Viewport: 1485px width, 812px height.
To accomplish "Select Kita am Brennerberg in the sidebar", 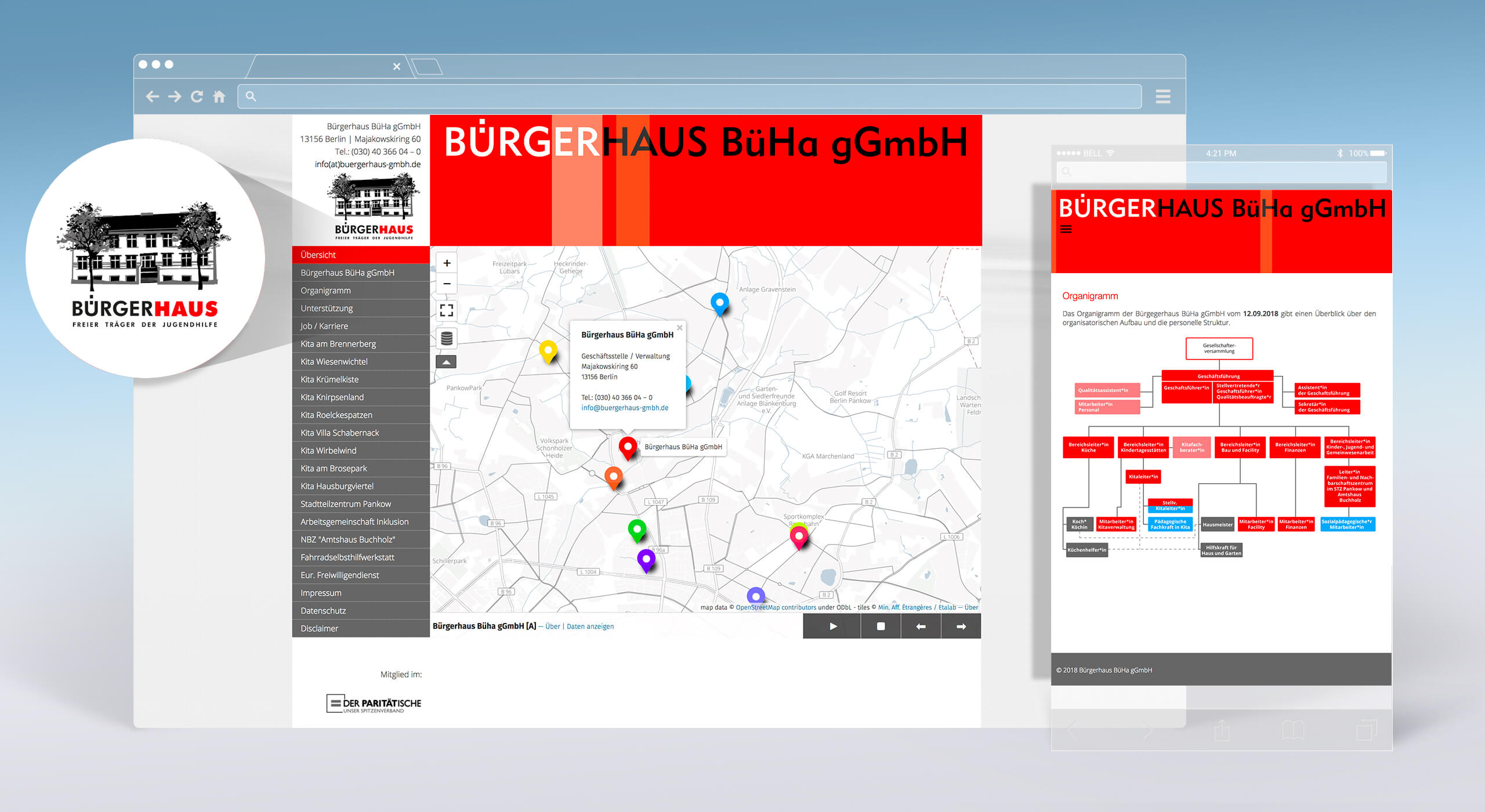I will [338, 344].
